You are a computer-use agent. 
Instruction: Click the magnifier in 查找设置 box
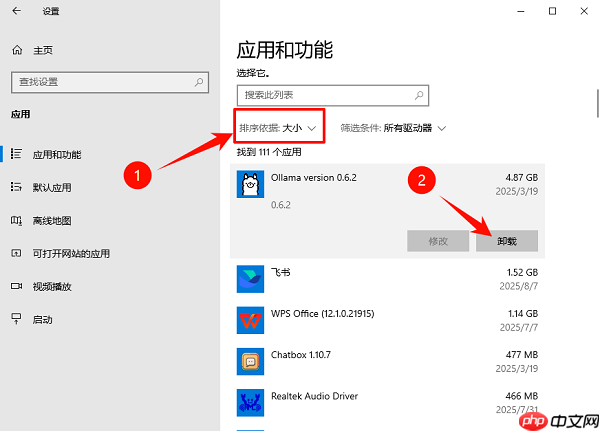199,82
